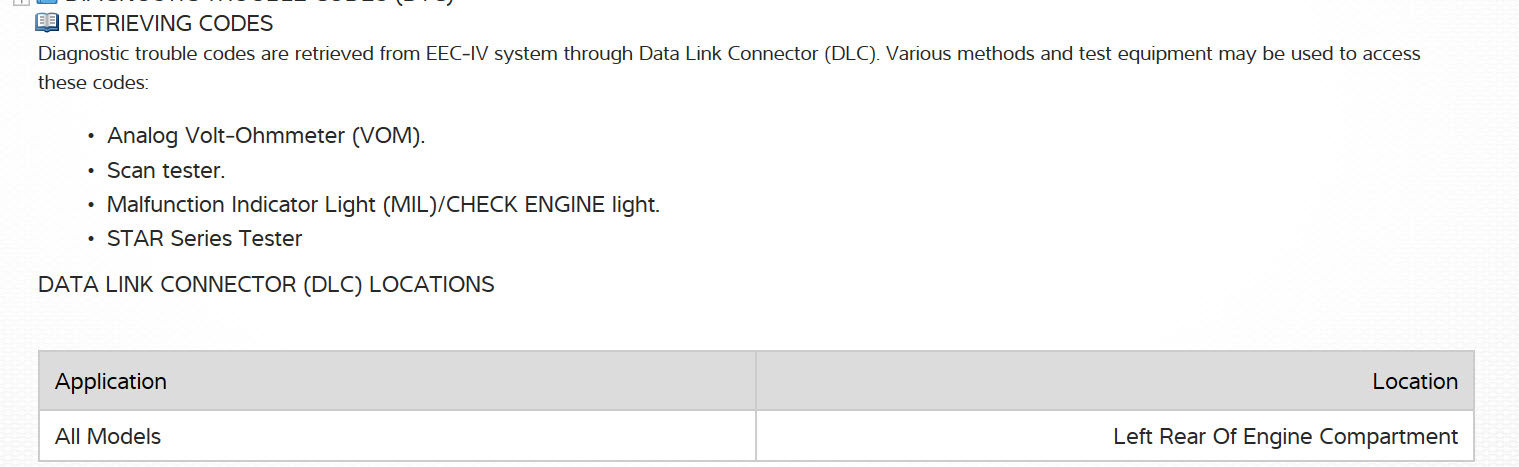Click the blue book icon at the top edge
Screen dimensions: 1519x467
click(x=46, y=3)
